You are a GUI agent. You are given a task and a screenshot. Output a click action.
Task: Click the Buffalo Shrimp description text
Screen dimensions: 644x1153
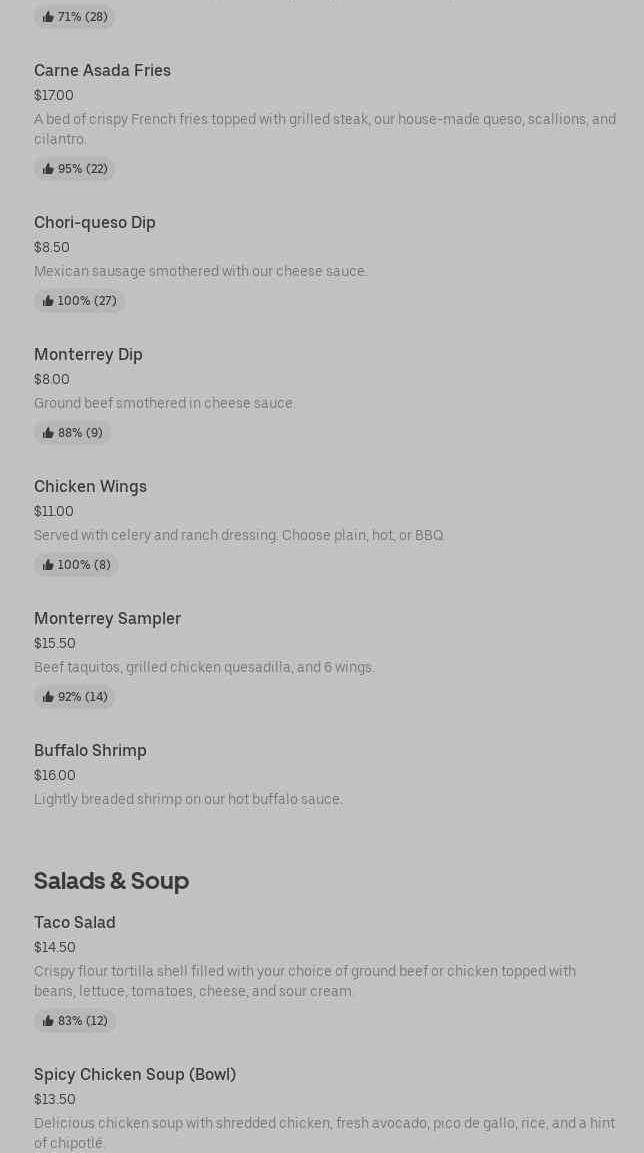pos(188,799)
